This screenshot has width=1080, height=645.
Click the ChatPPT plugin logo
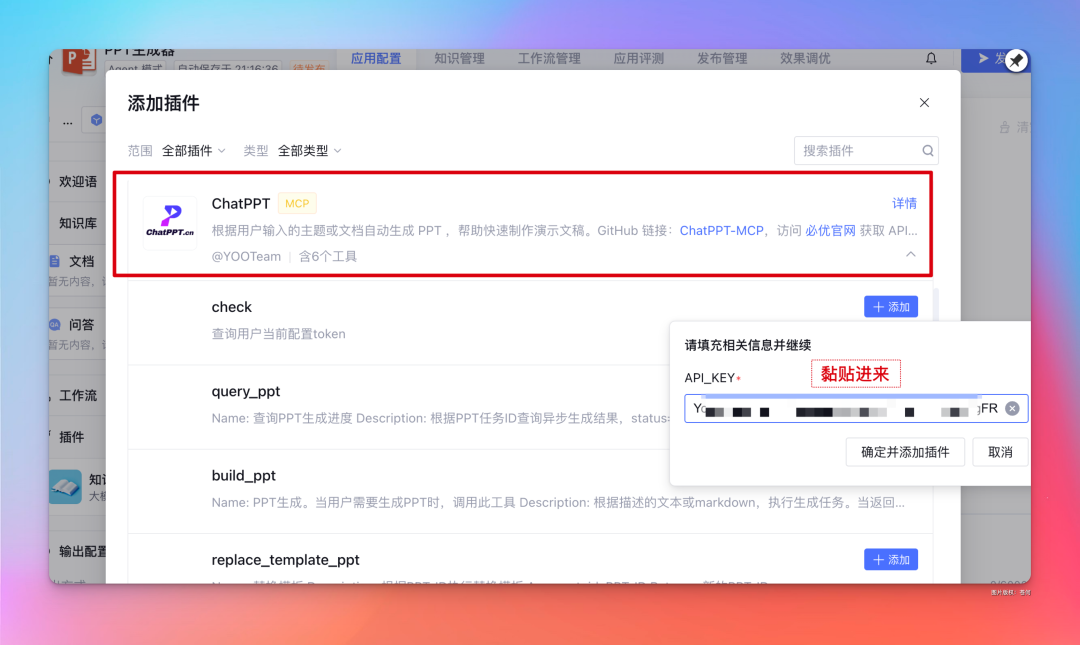[169, 222]
